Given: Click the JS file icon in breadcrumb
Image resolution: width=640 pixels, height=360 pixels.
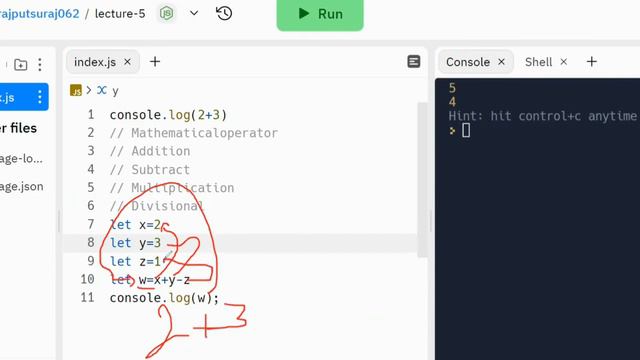Looking at the screenshot, I should (76, 90).
